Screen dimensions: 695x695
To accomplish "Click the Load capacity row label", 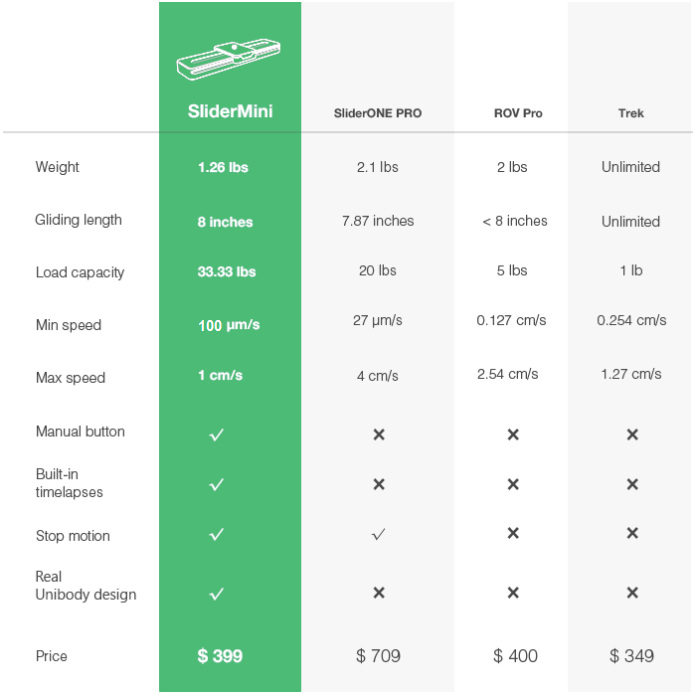I will (x=80, y=272).
